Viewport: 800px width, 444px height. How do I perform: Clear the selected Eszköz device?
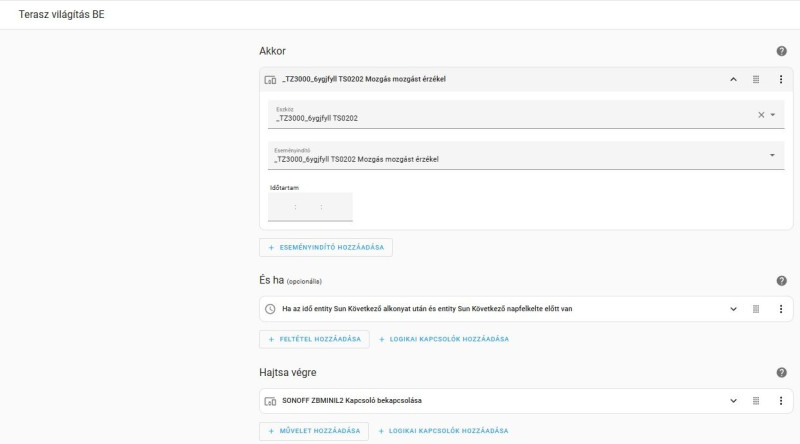point(760,115)
